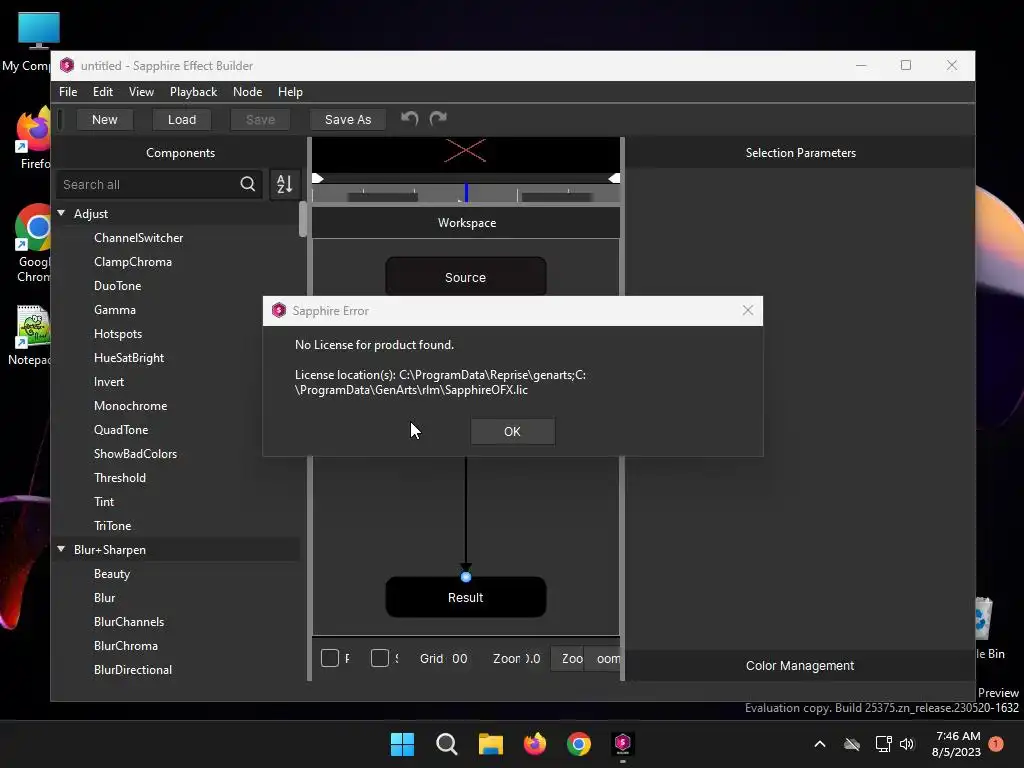
Task: Click the search magnifier in Components
Action: (248, 185)
